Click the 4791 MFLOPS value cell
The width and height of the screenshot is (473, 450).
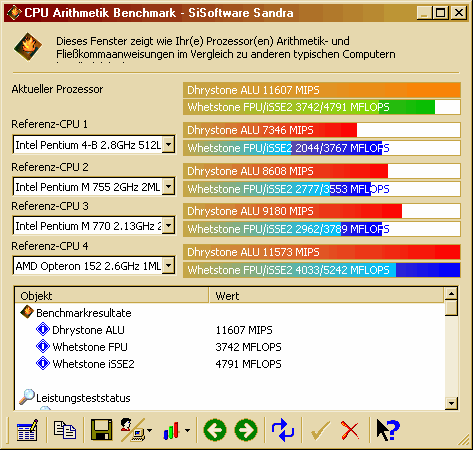(x=248, y=364)
